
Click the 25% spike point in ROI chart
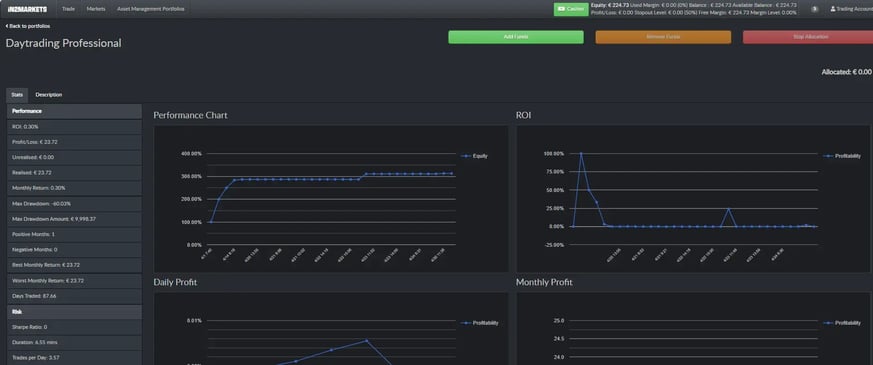(729, 209)
